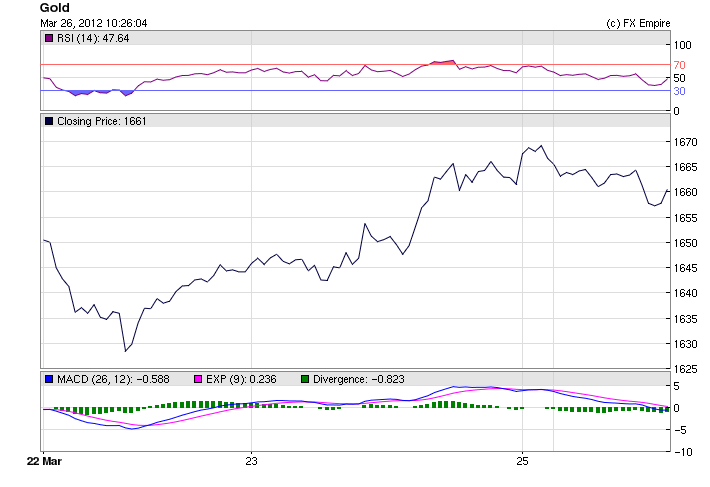Click the price axis label 1635

pos(686,319)
